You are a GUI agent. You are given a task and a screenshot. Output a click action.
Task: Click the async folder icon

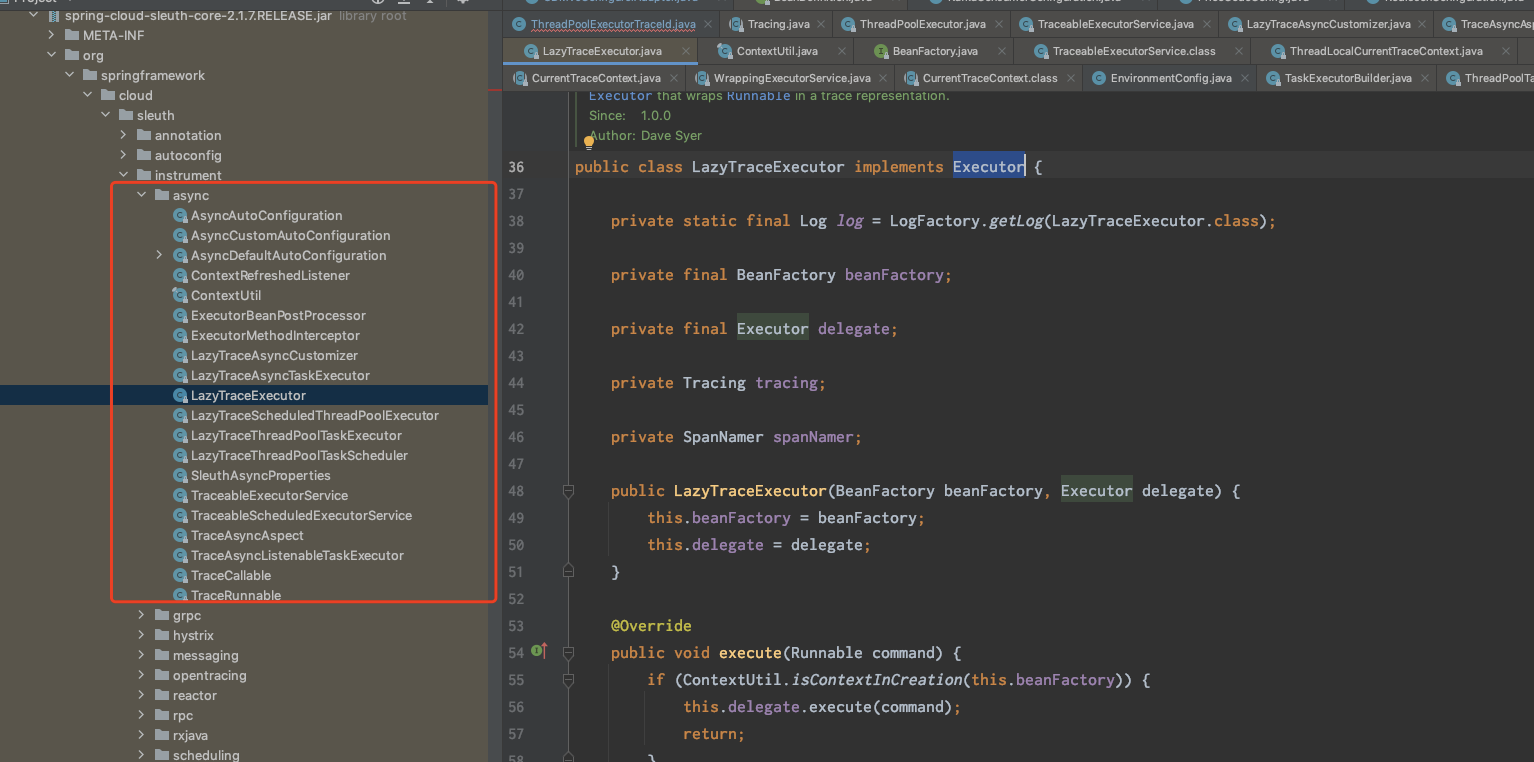(x=162, y=196)
